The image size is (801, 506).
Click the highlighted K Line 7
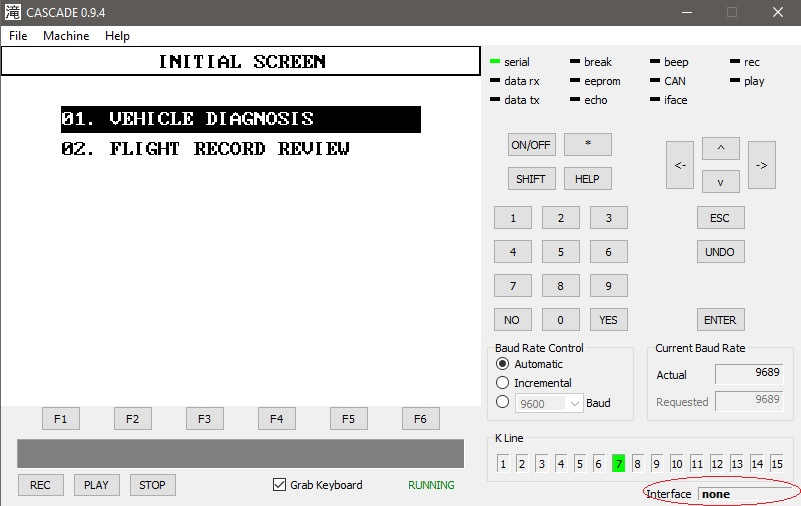point(618,464)
